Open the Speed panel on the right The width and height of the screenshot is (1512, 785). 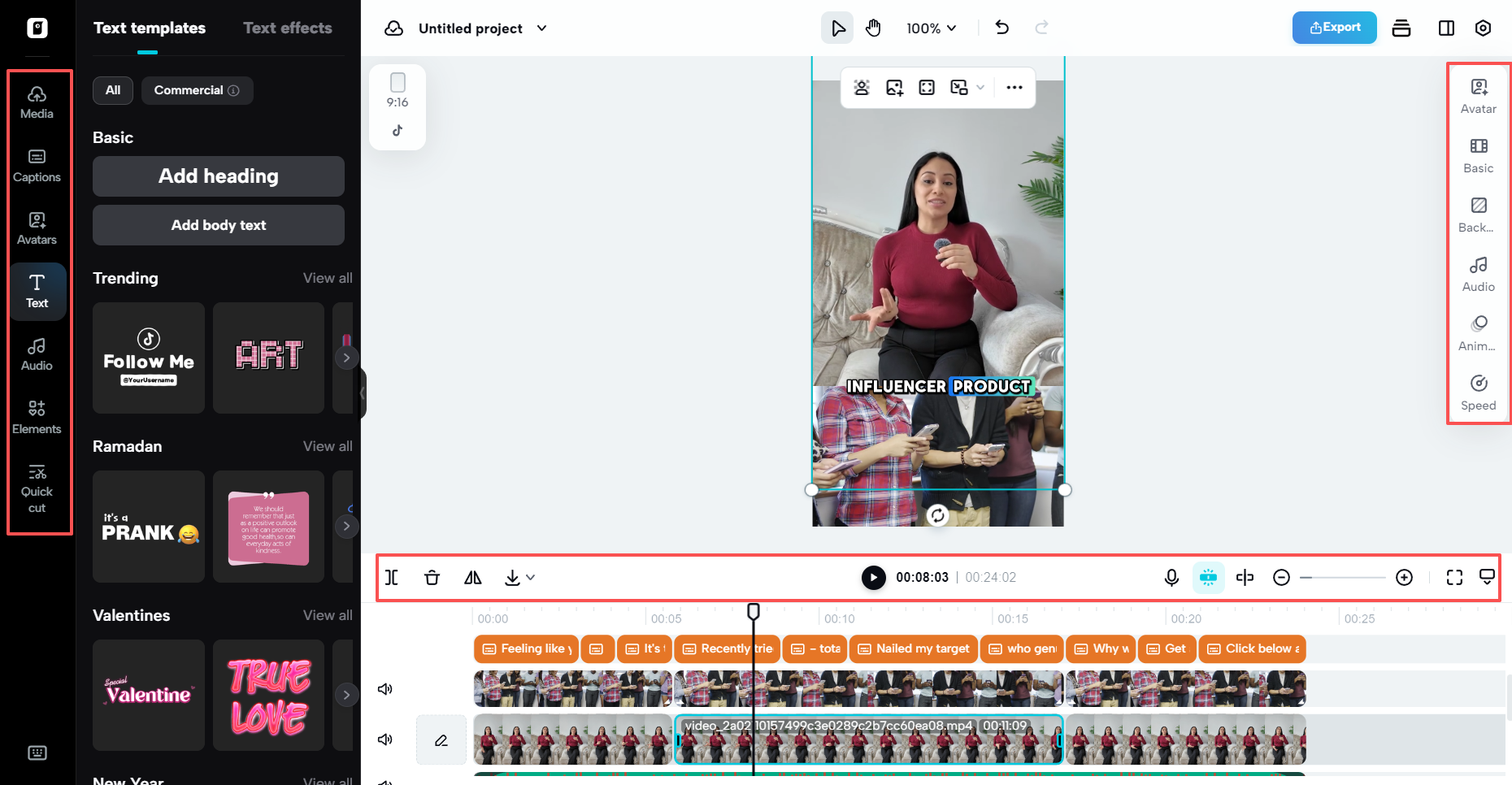[1478, 392]
